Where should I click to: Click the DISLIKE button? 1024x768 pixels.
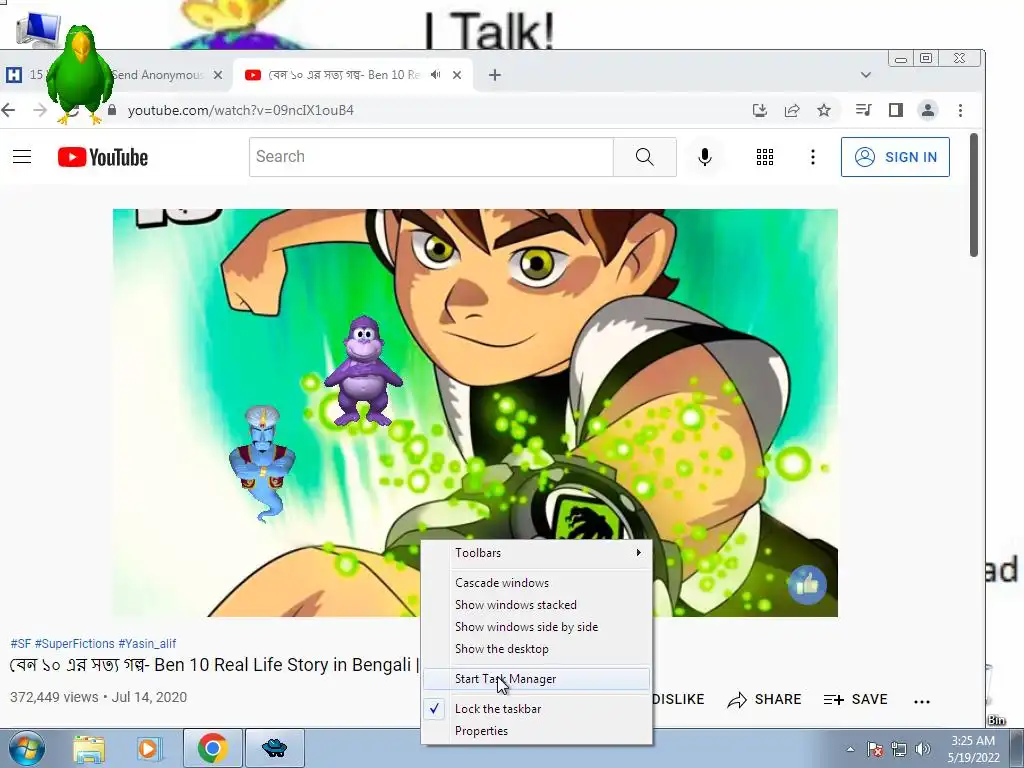(678, 699)
